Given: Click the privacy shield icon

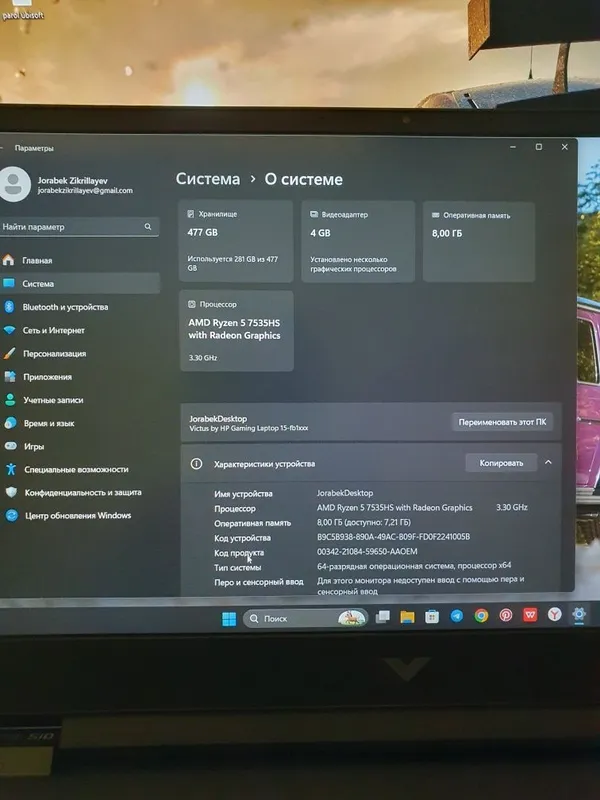Looking at the screenshot, I should click(x=11, y=492).
